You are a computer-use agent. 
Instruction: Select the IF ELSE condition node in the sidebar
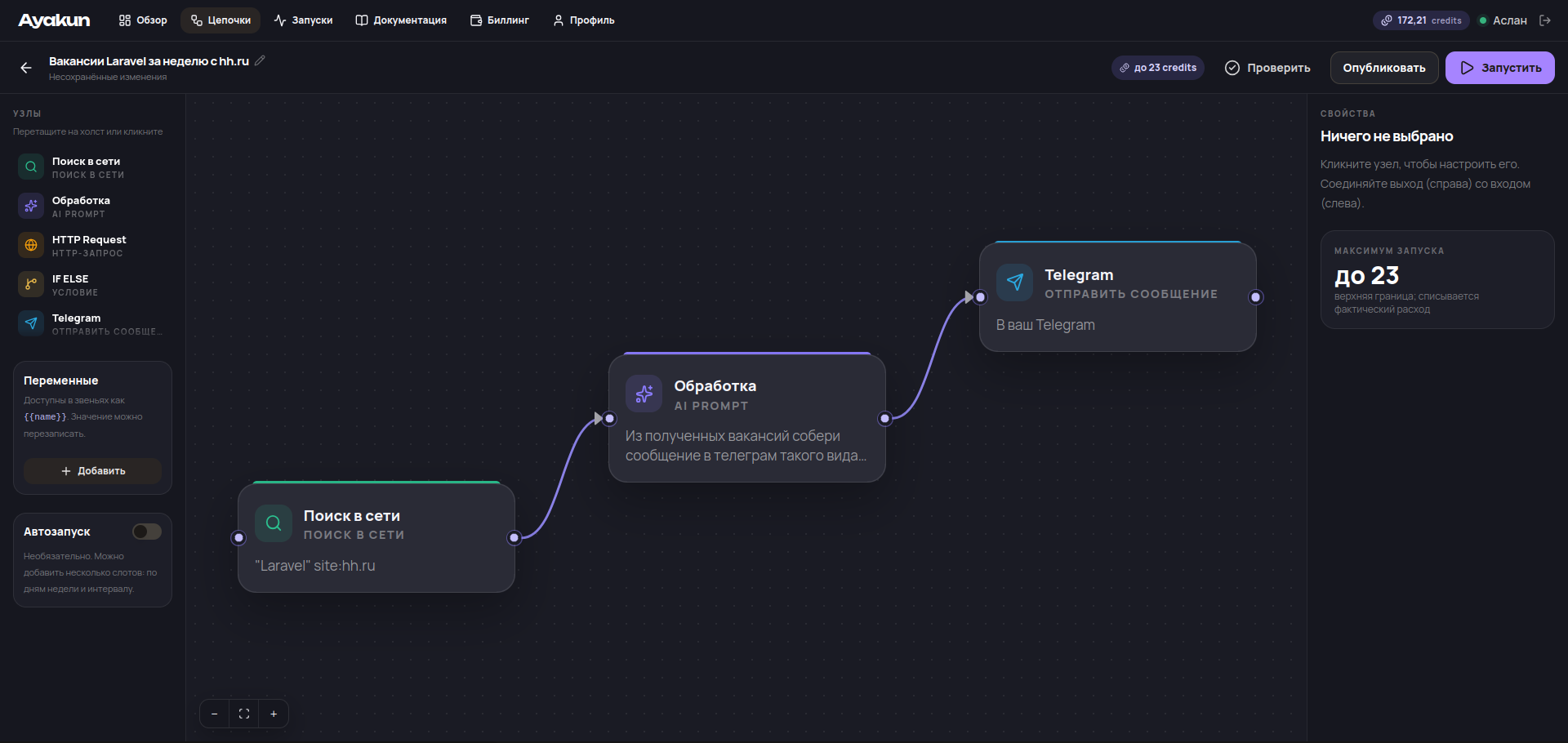pyautogui.click(x=92, y=285)
